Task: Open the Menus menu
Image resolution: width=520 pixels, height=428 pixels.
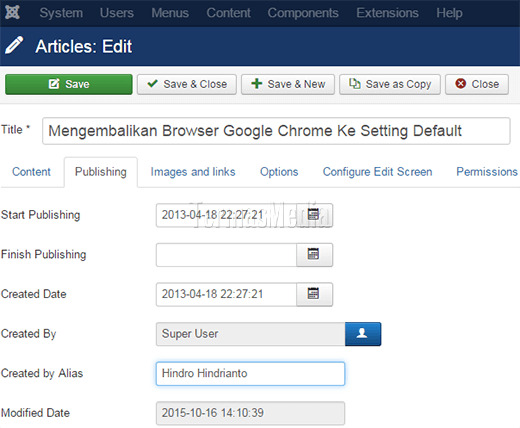Action: point(170,13)
